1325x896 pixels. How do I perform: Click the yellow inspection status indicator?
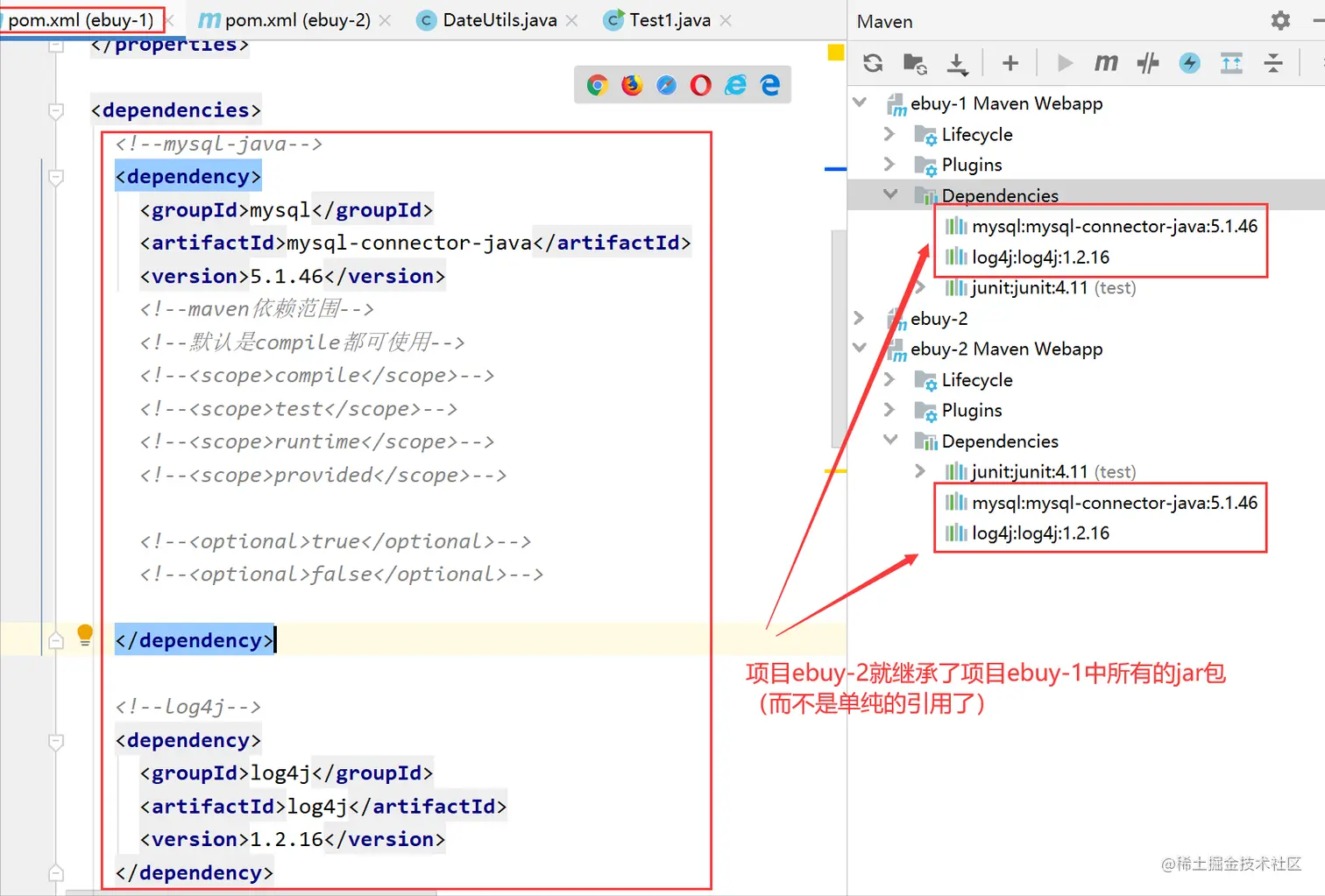click(836, 53)
